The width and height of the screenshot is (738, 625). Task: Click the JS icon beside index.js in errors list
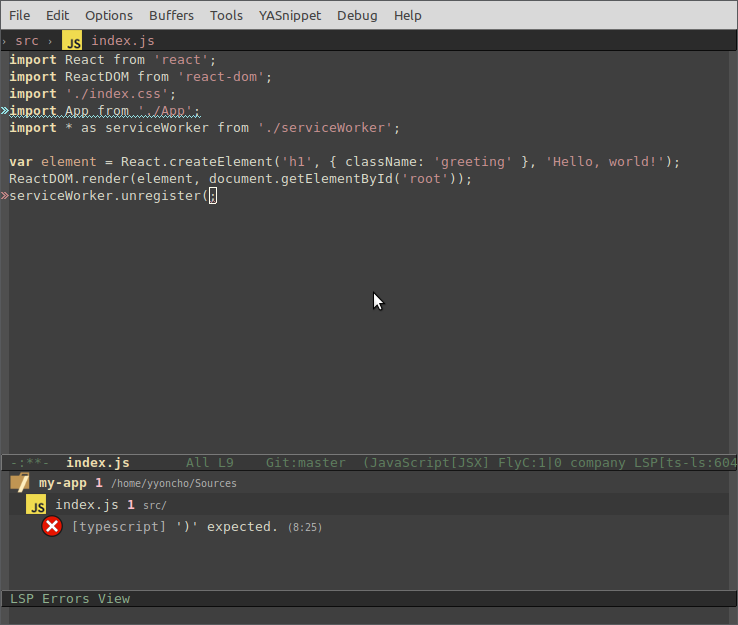37,505
